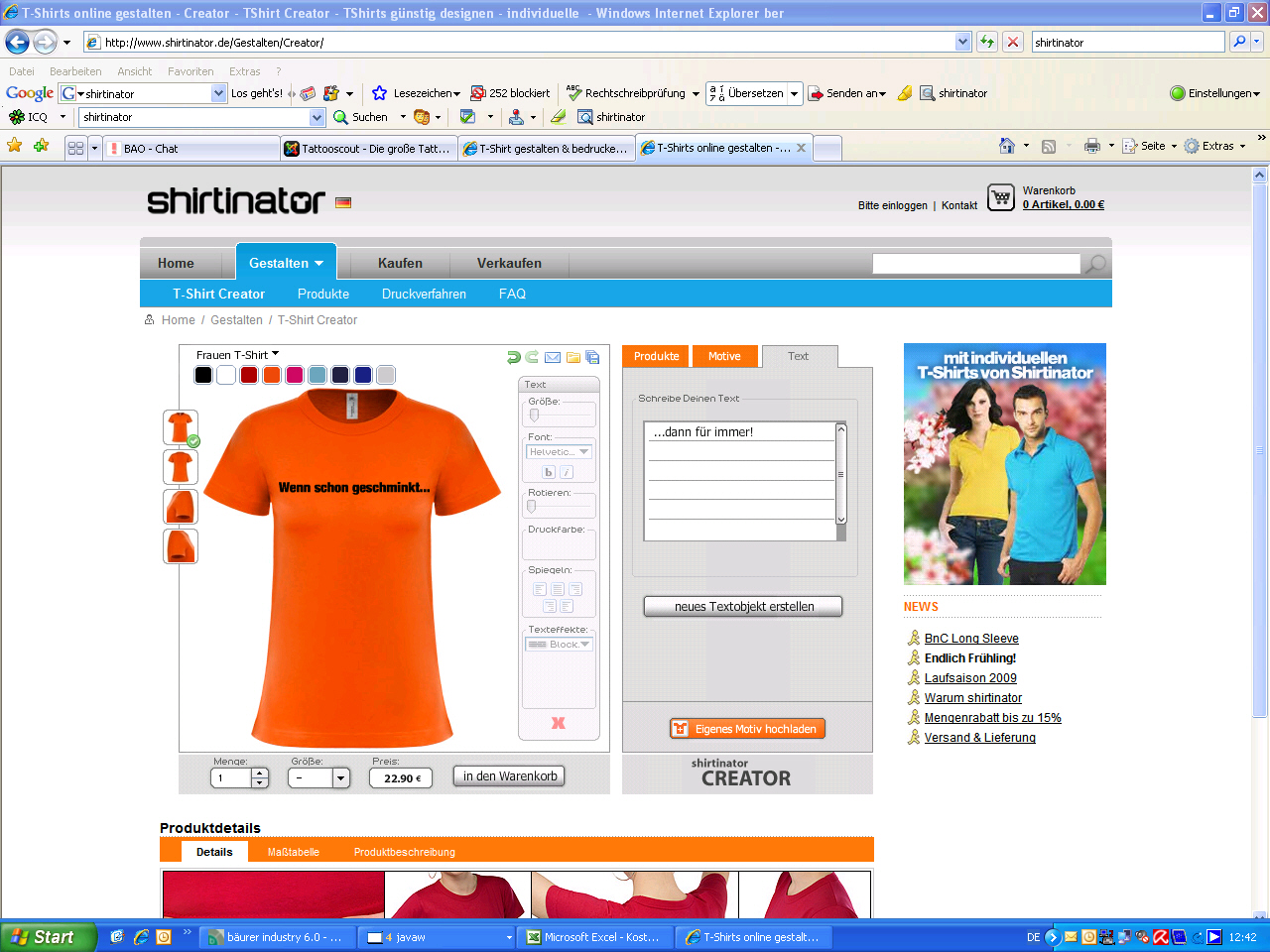
Task: Click Suchen on ICQ toolbar
Action: click(360, 117)
